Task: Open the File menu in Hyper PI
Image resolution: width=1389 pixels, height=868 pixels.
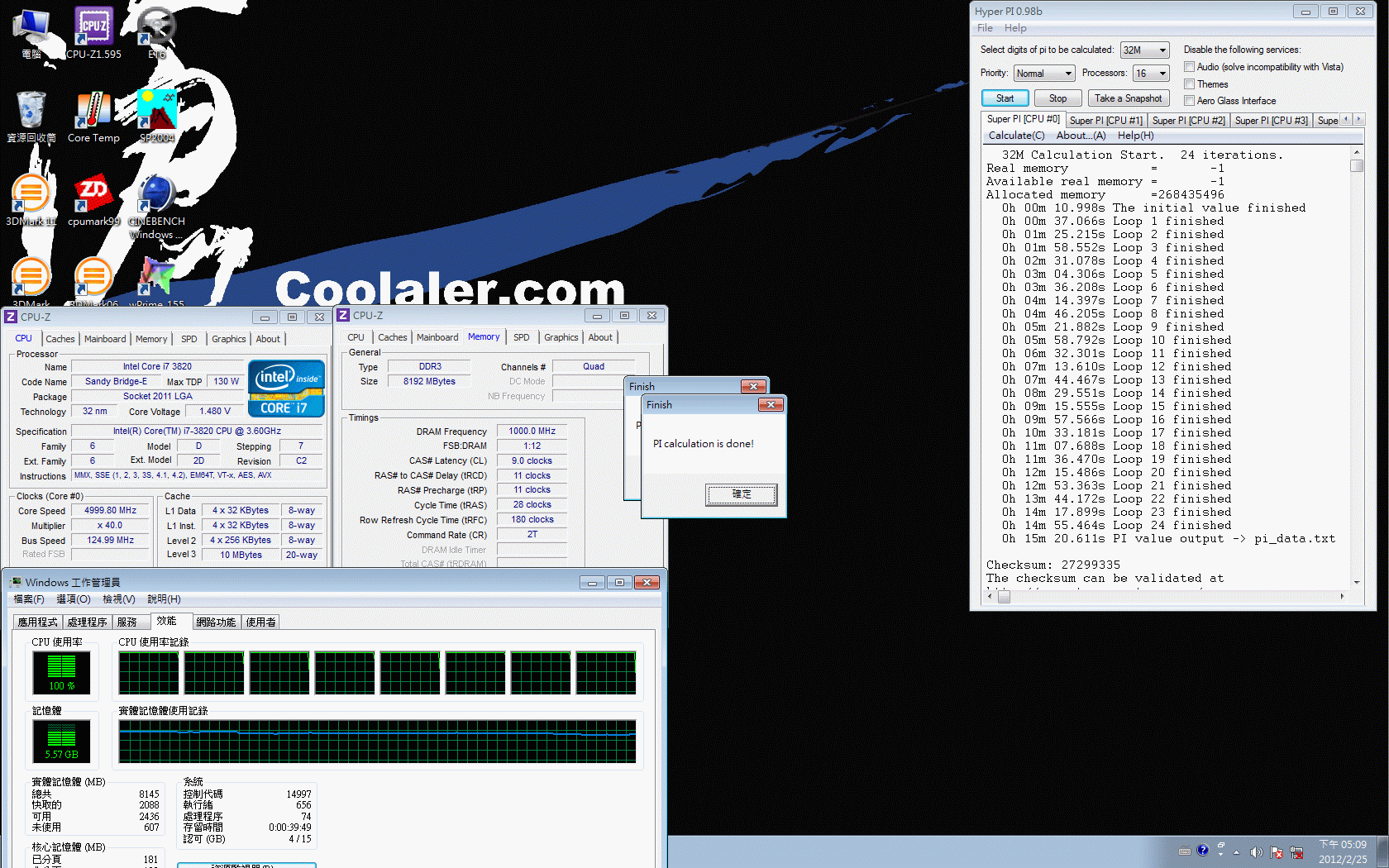Action: click(x=985, y=28)
